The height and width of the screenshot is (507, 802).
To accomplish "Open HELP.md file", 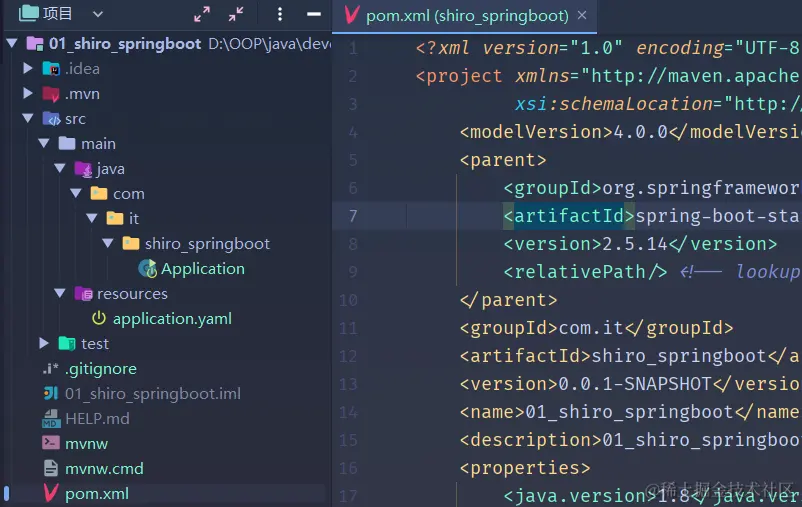I will click(x=97, y=419).
